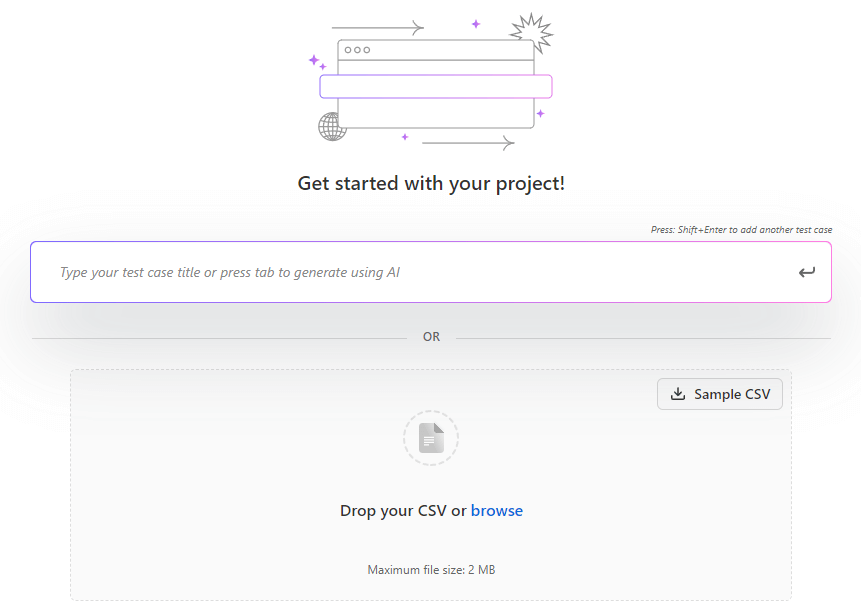The image size is (861, 609).
Task: Click the starburst icon atop the illustration
Action: click(x=532, y=31)
